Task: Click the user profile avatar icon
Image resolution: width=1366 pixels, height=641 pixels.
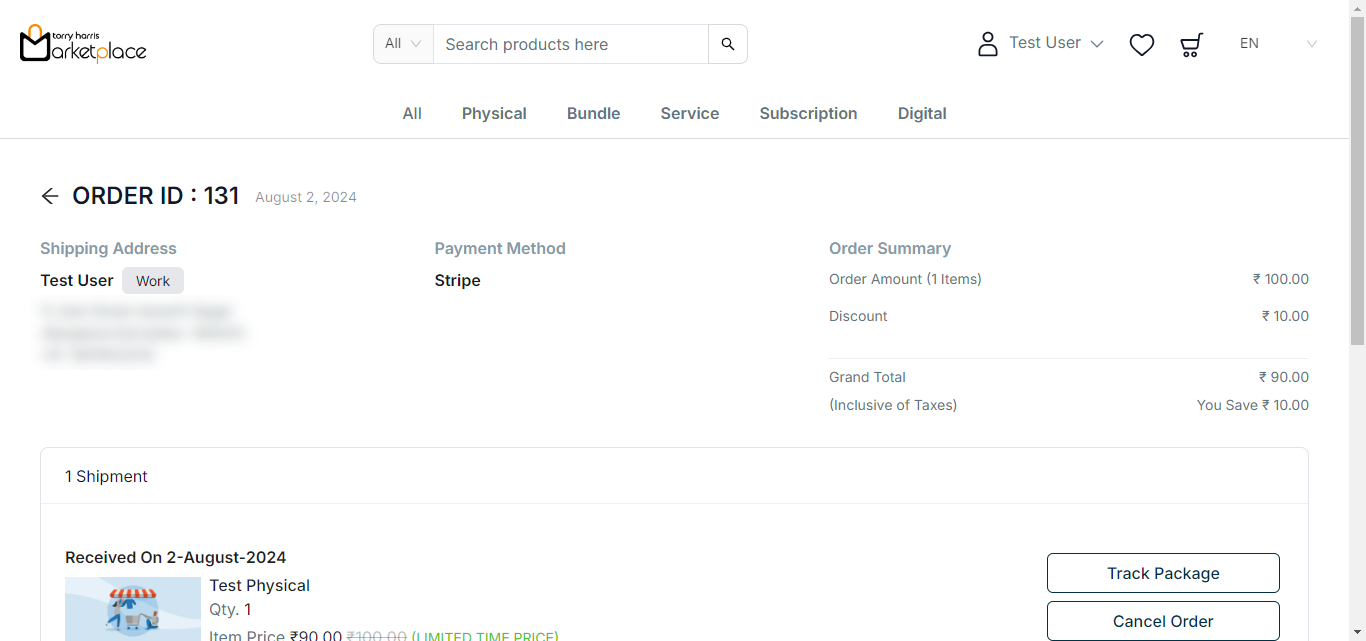Action: [987, 44]
